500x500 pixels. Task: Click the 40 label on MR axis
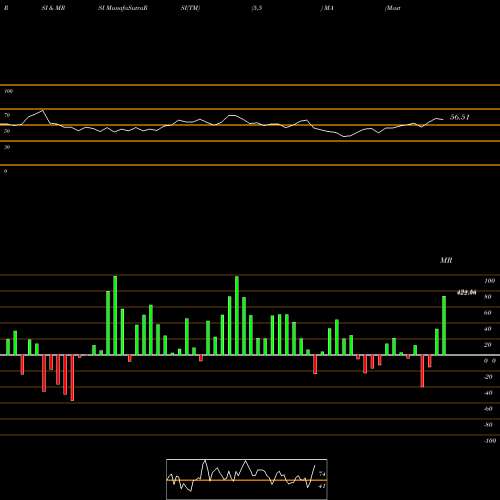(x=488, y=329)
